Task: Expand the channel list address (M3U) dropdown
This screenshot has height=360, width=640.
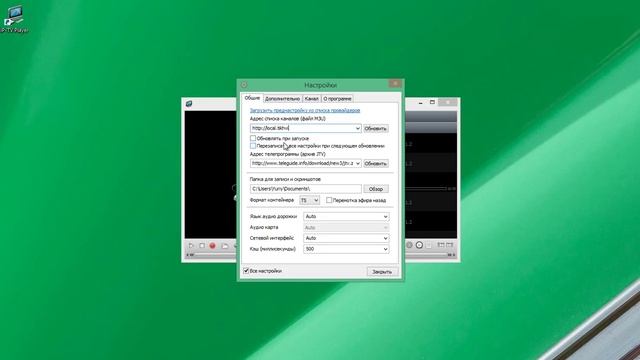Action: point(358,128)
